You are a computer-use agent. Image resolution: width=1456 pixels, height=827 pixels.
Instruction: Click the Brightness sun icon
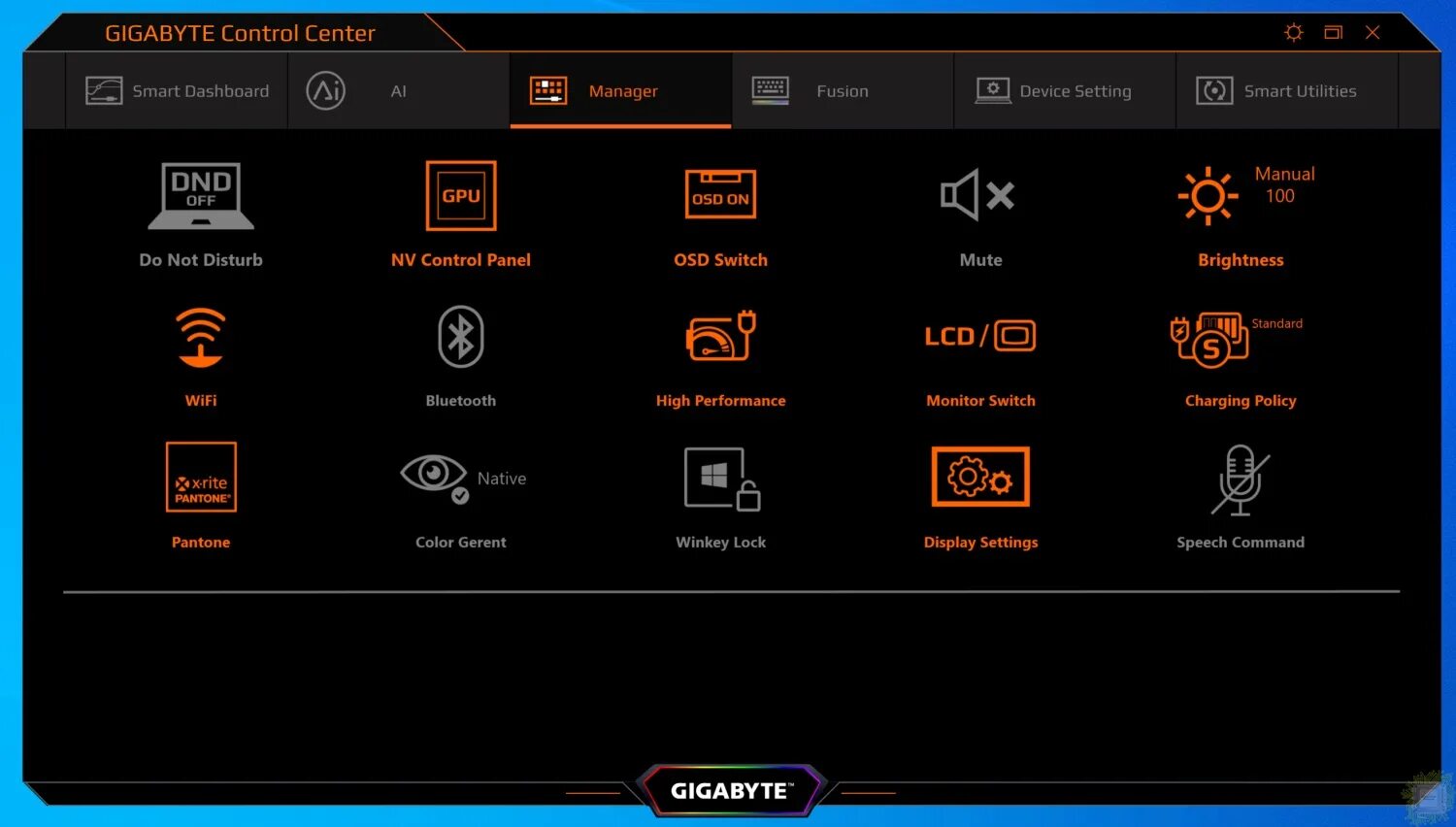1208,196
